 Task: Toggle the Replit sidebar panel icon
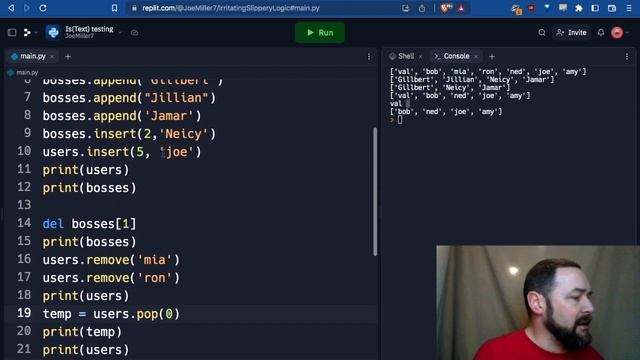12,32
